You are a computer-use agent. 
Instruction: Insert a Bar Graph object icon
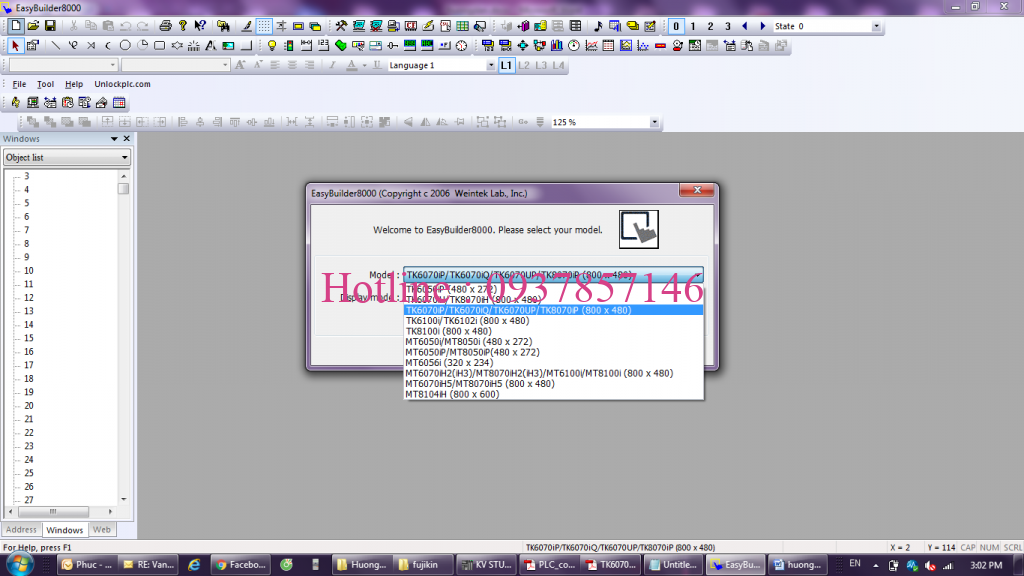(x=556, y=46)
